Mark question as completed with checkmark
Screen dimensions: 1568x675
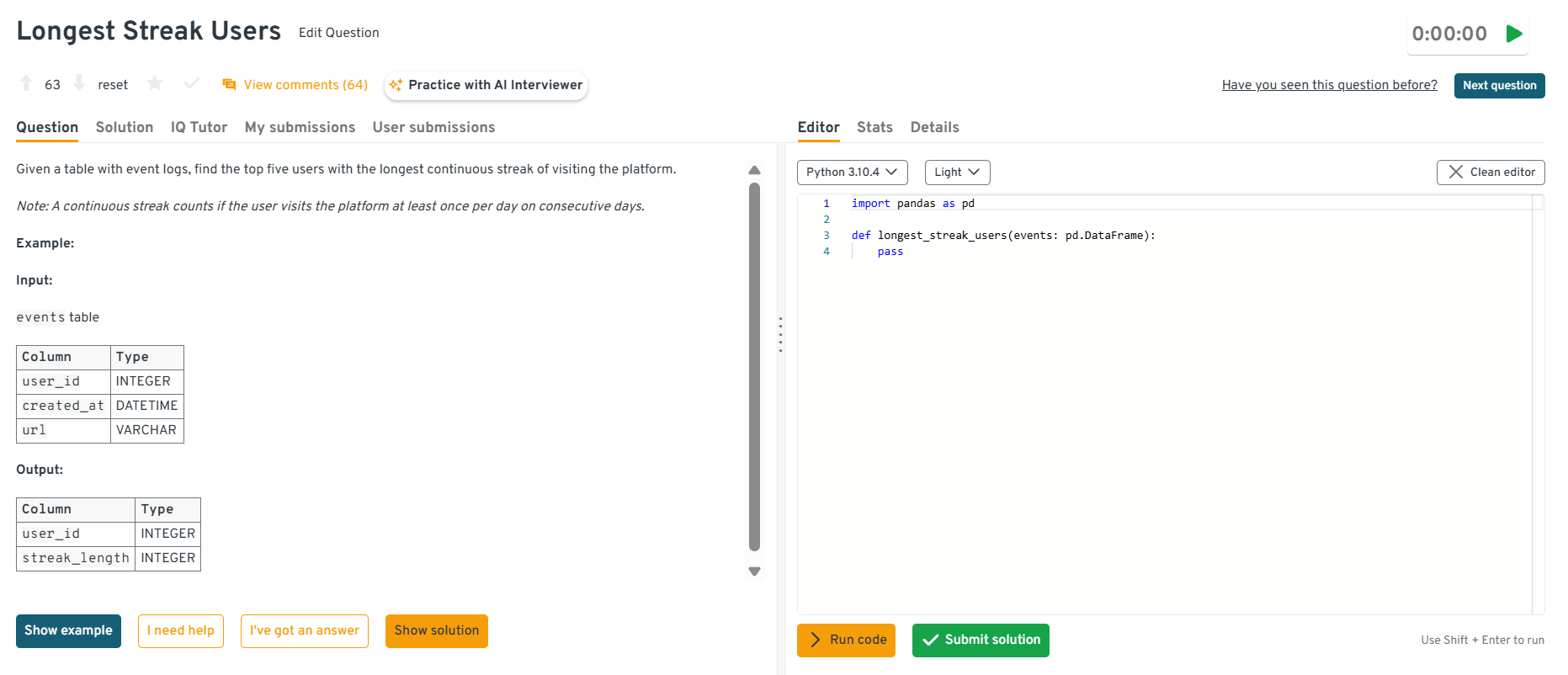click(x=192, y=83)
